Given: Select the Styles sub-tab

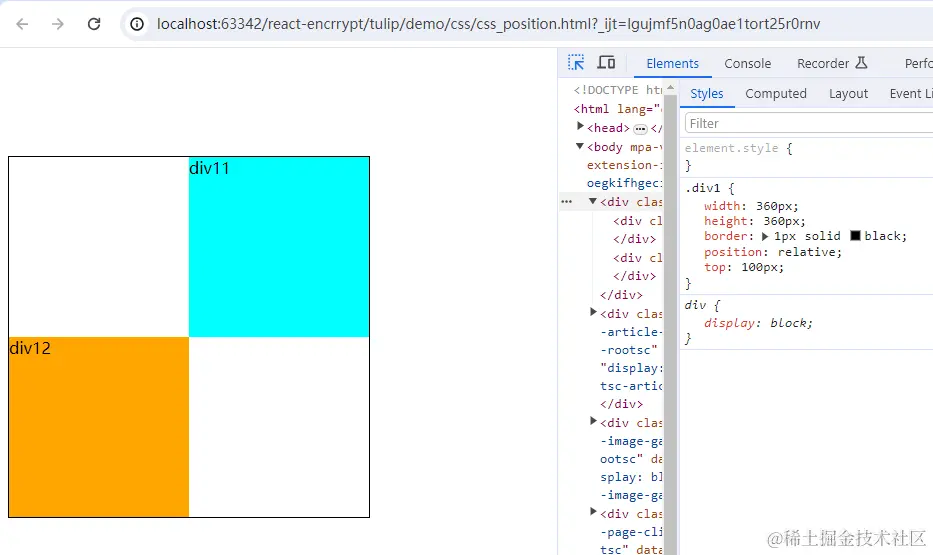Looking at the screenshot, I should pos(707,93).
